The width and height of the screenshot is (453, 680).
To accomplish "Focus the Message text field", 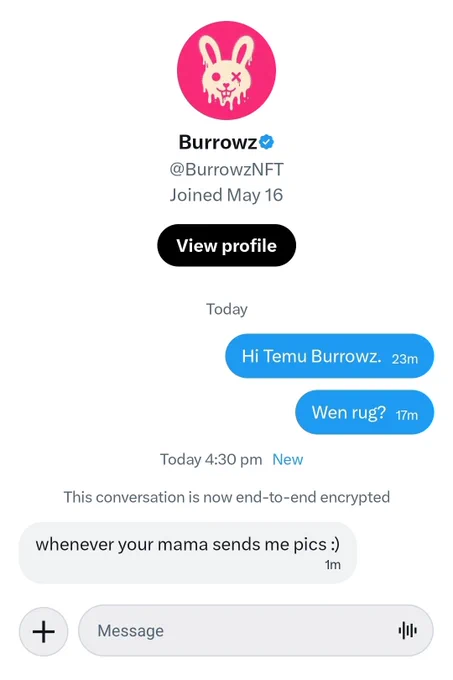I will coord(256,631).
